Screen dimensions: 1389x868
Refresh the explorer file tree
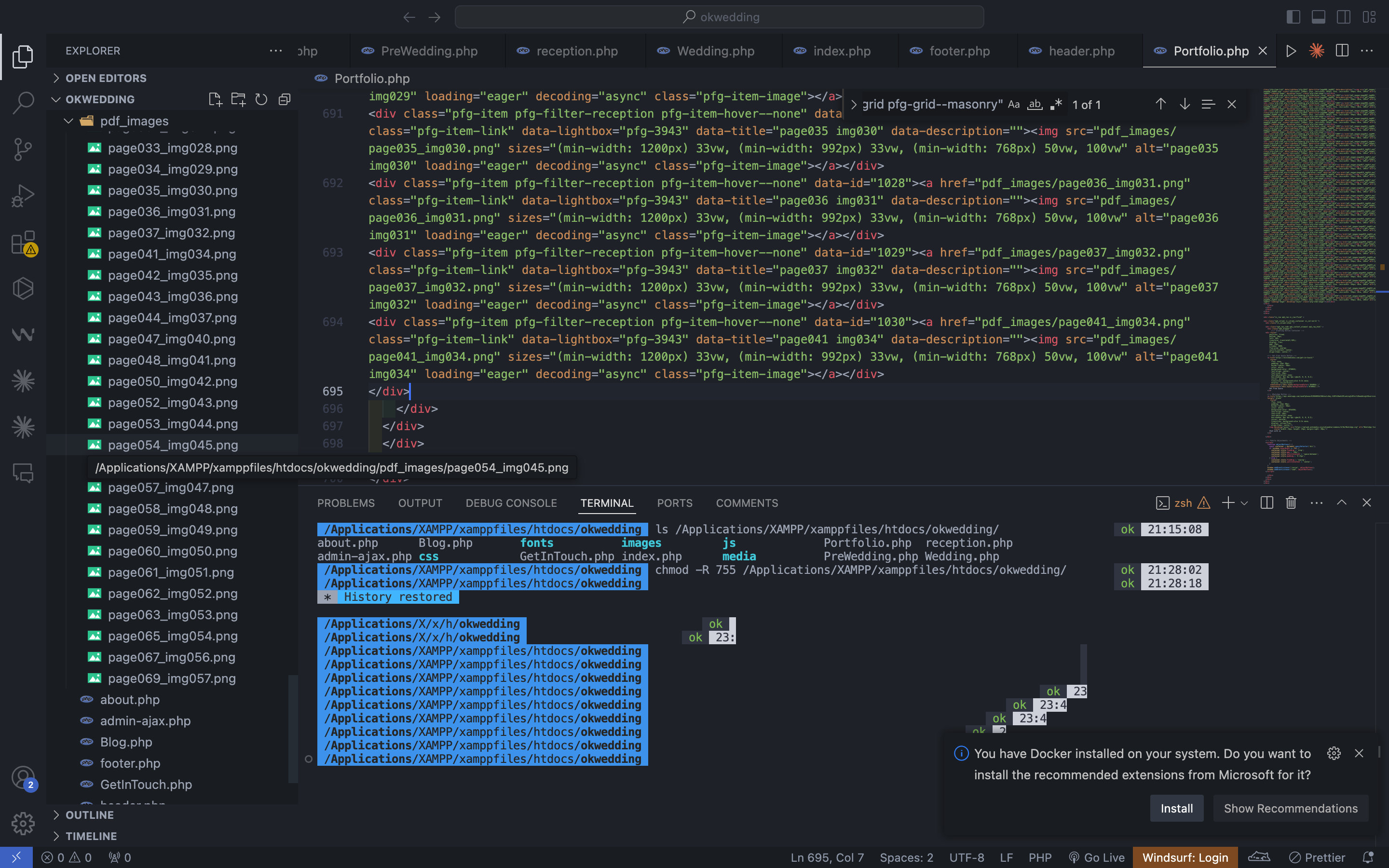pos(261,99)
